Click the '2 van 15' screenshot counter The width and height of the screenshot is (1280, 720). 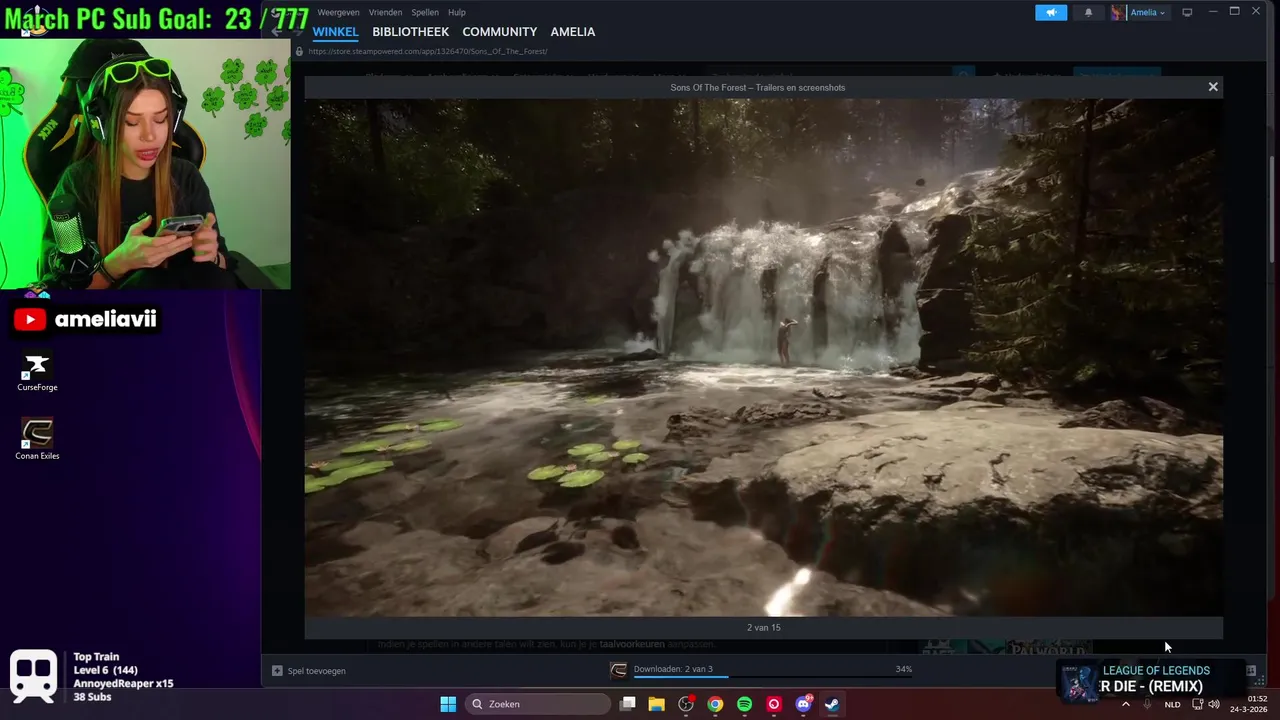tap(763, 627)
